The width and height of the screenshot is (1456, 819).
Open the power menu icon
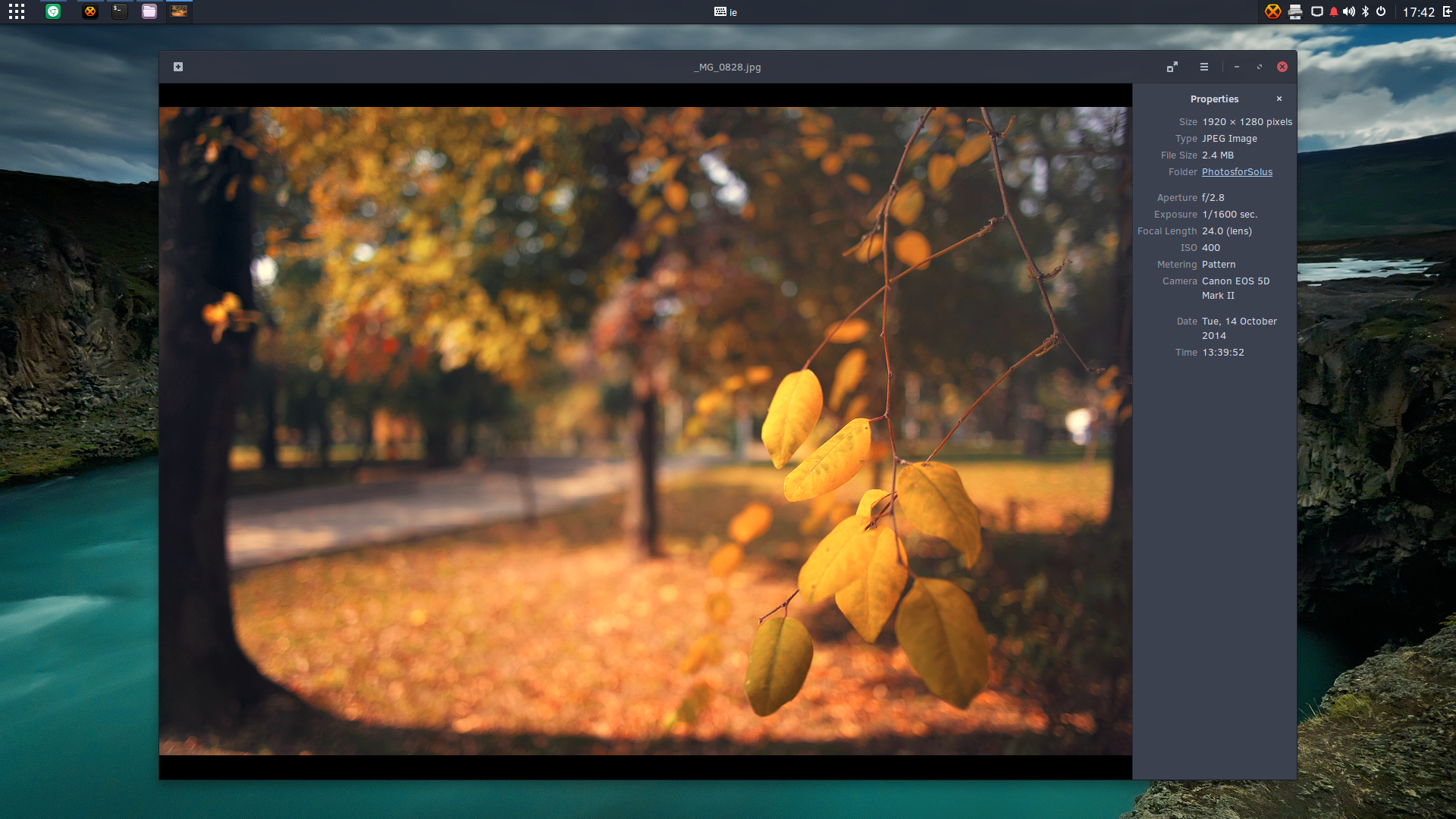[x=1381, y=11]
